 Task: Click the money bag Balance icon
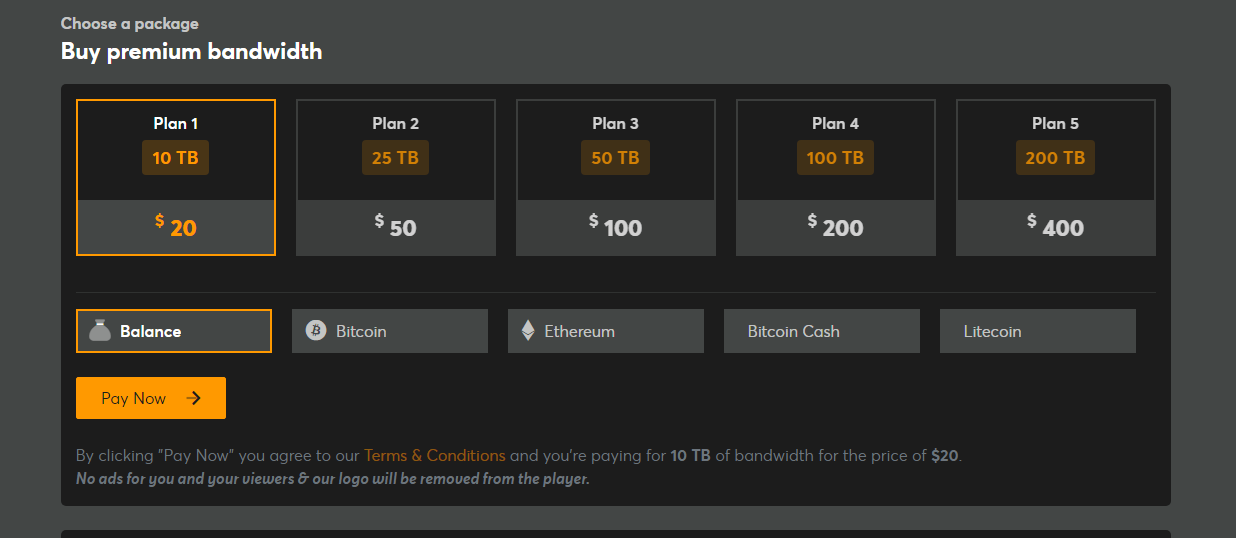coord(100,331)
